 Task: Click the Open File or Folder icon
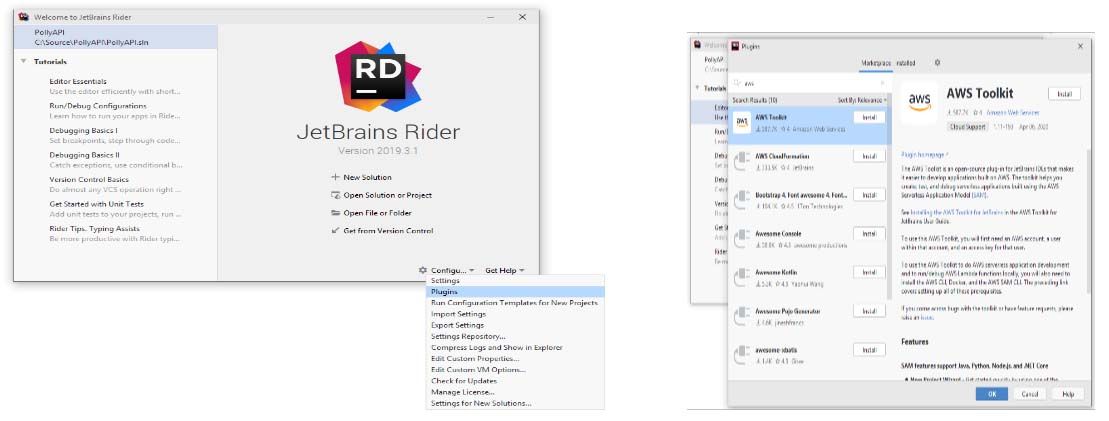[x=337, y=212]
